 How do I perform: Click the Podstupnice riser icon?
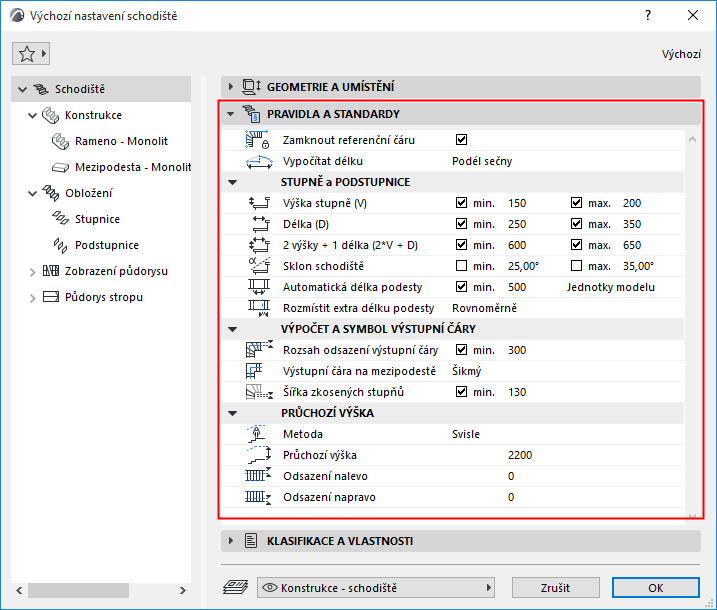60,246
